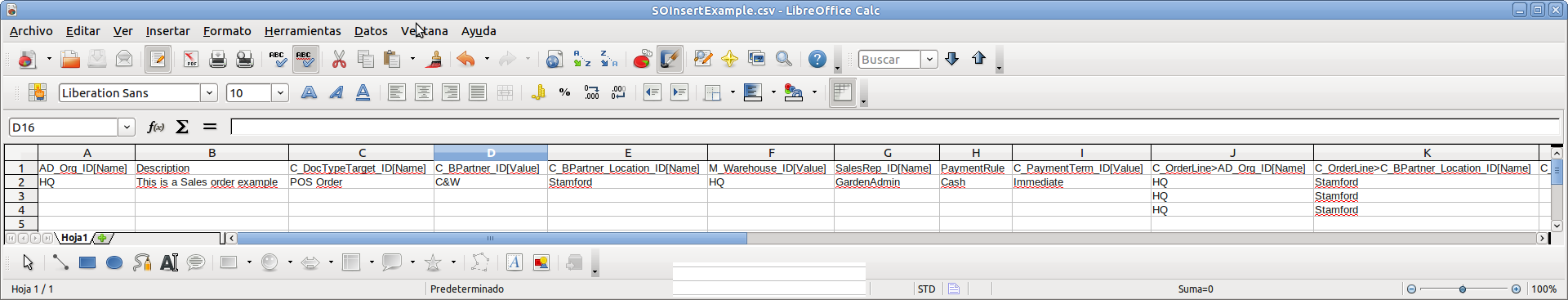Click the zoom slider handle

coord(1463,289)
